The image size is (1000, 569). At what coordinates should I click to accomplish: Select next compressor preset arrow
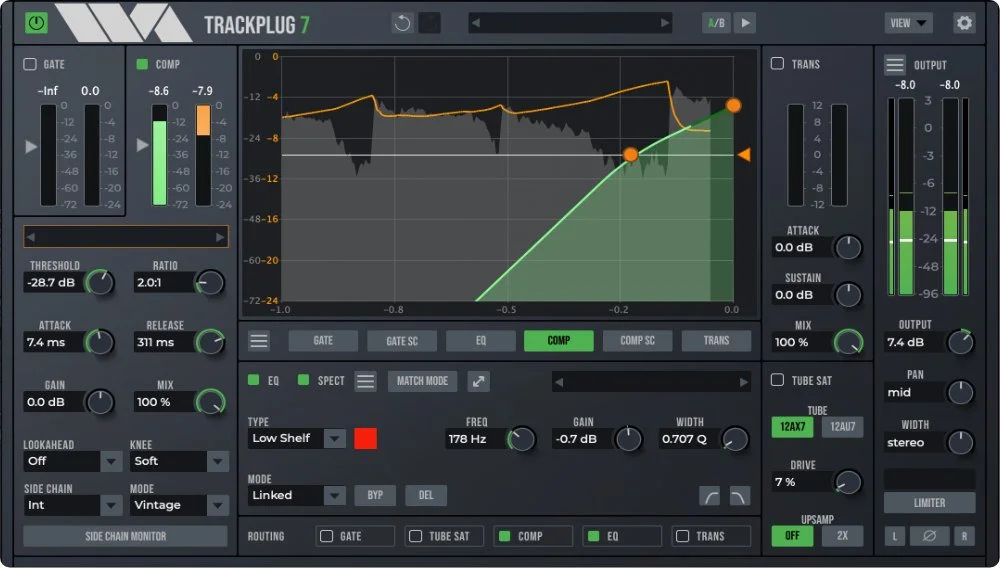click(x=220, y=237)
